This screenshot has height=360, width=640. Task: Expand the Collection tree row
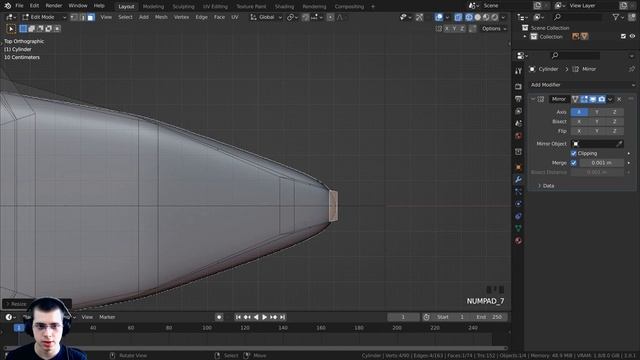[525, 37]
